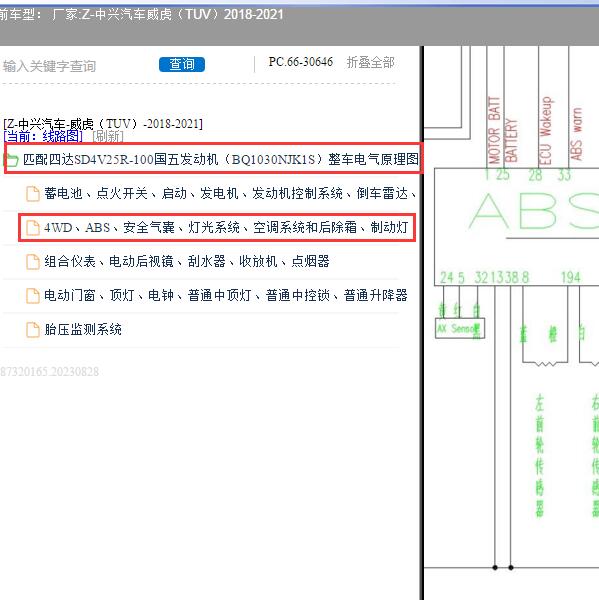Screen dimensions: 599x600
Task: Click document icon beside 胎压监测系统
Action: coord(33,330)
